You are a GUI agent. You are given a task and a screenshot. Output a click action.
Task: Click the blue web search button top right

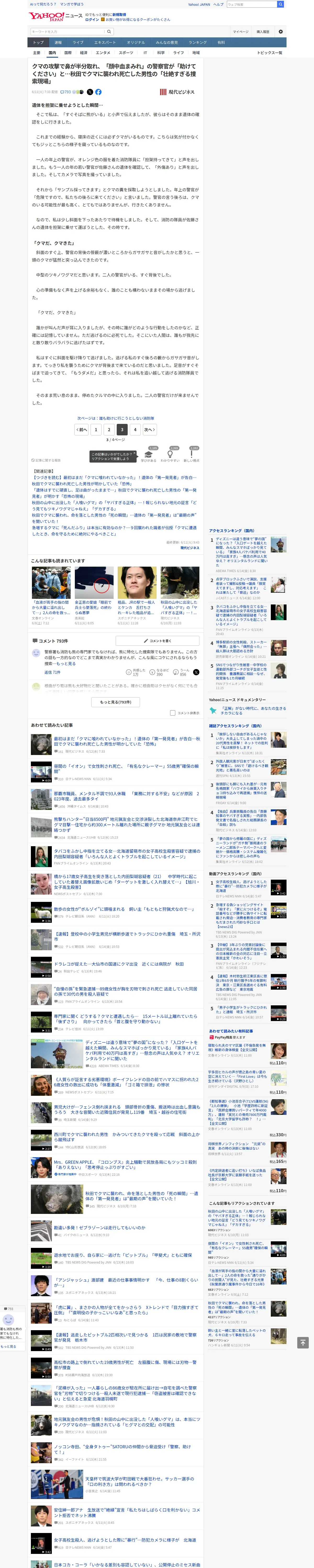coord(281,4)
